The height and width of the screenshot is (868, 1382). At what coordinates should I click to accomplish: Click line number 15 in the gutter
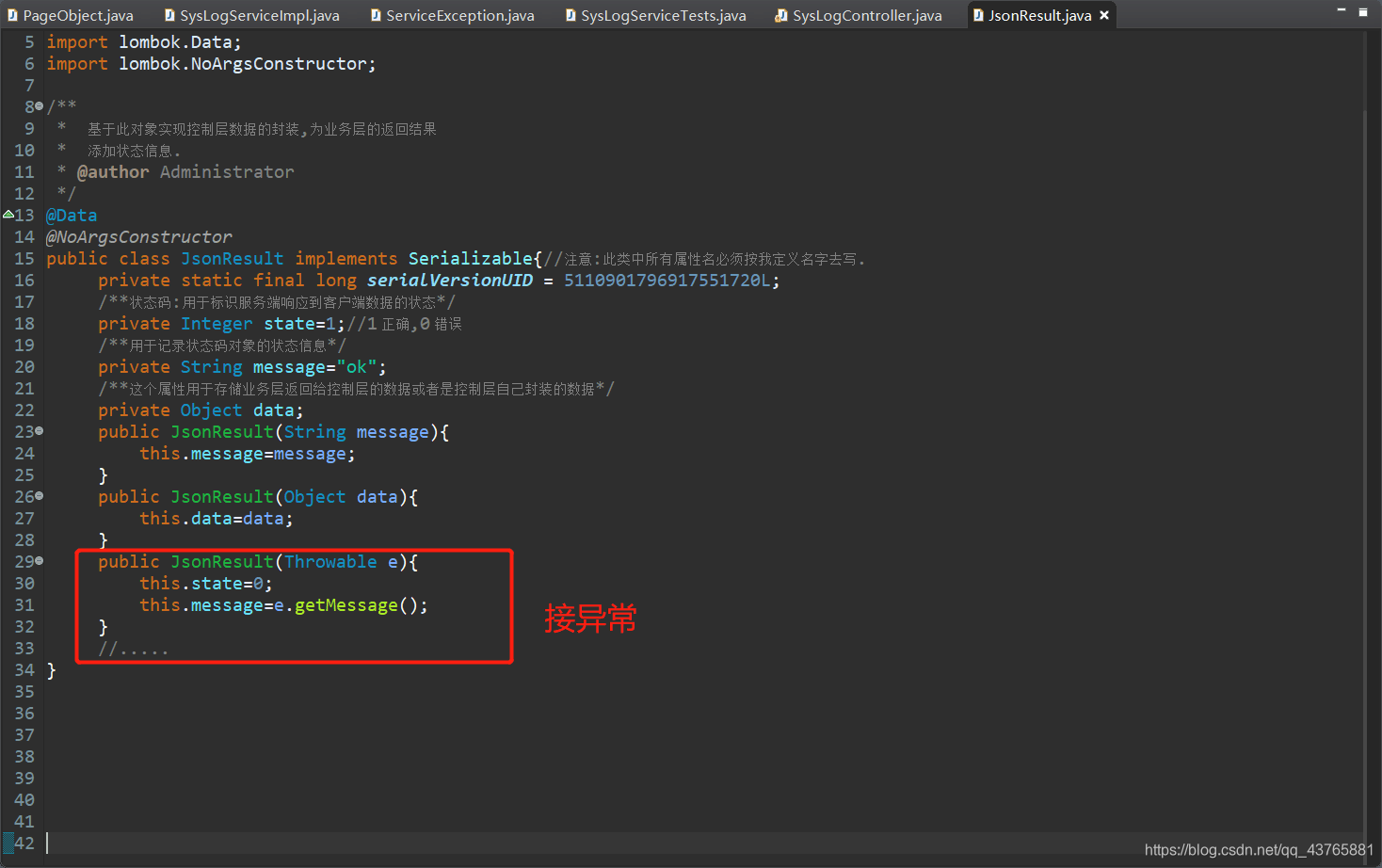pos(24,258)
